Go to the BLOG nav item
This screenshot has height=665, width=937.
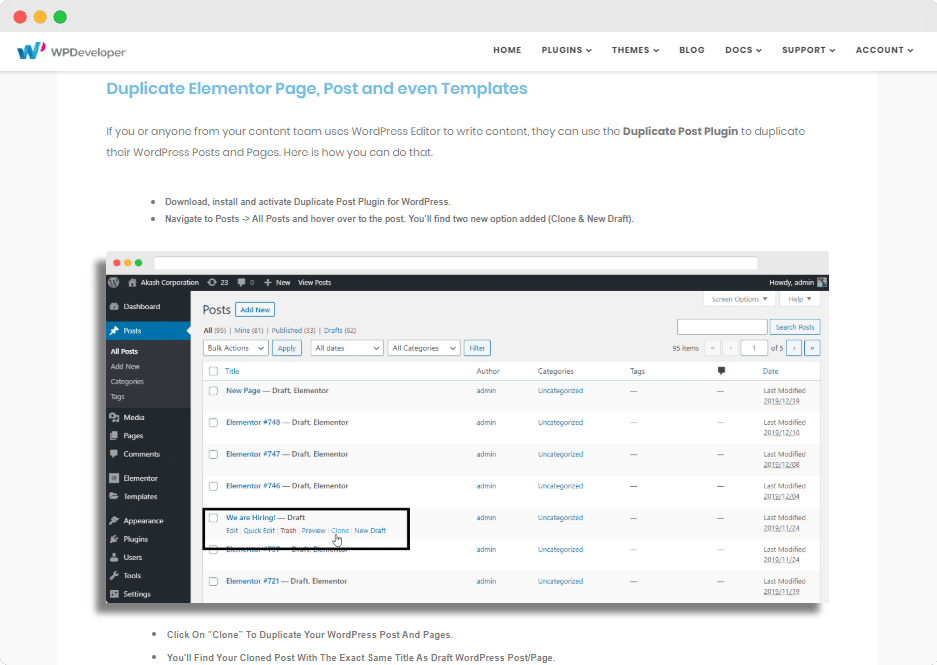click(x=691, y=50)
